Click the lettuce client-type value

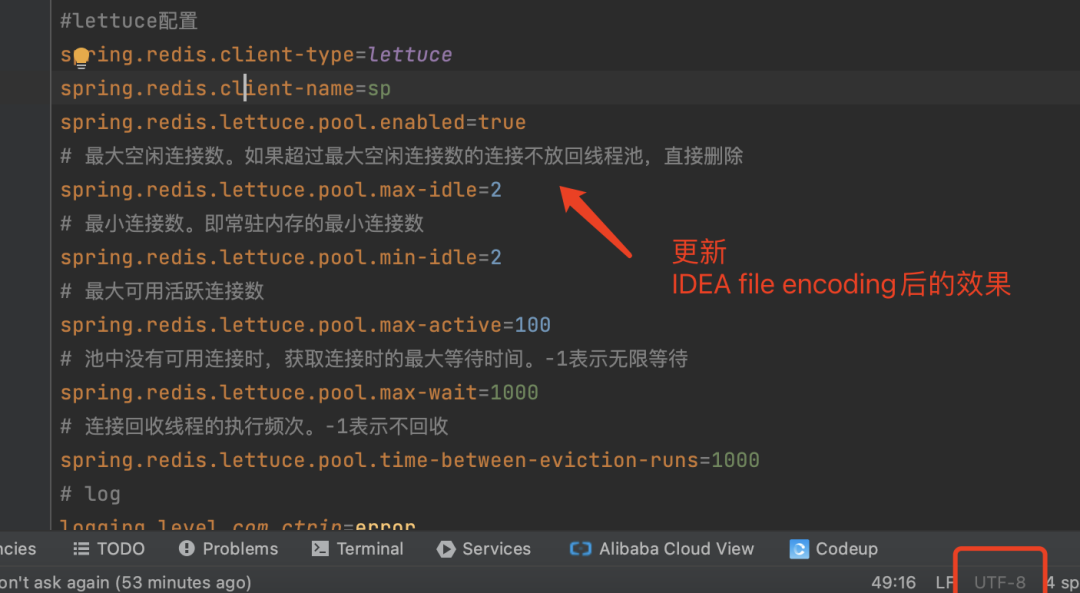pos(410,54)
